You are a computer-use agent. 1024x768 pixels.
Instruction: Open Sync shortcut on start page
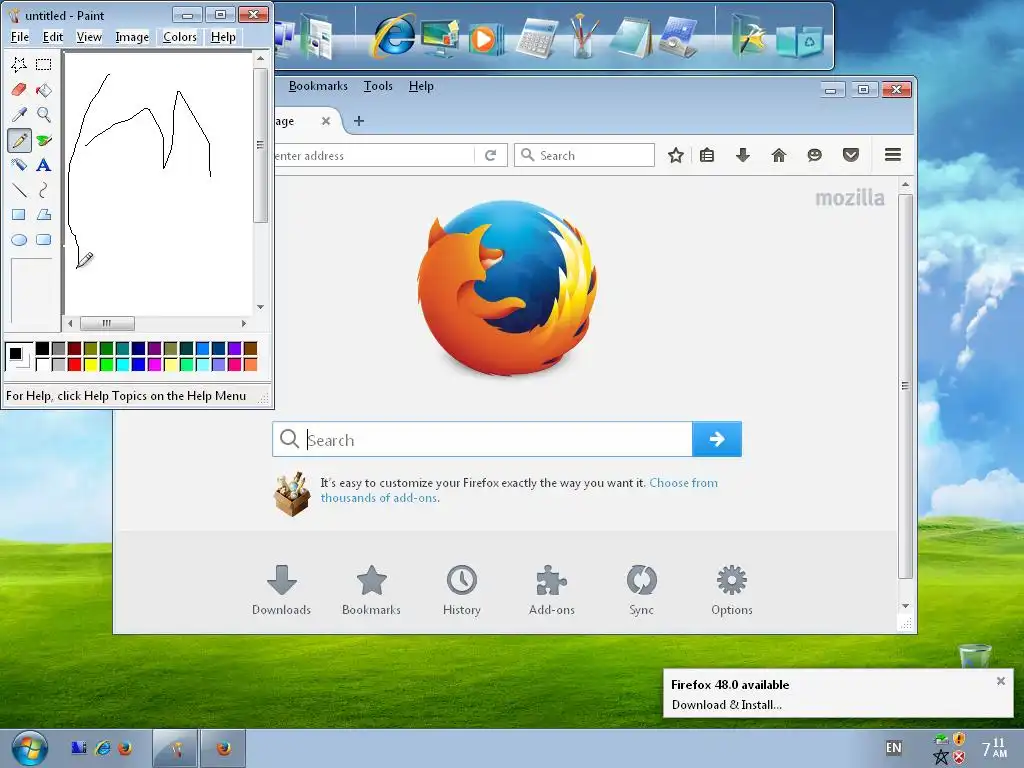click(641, 590)
